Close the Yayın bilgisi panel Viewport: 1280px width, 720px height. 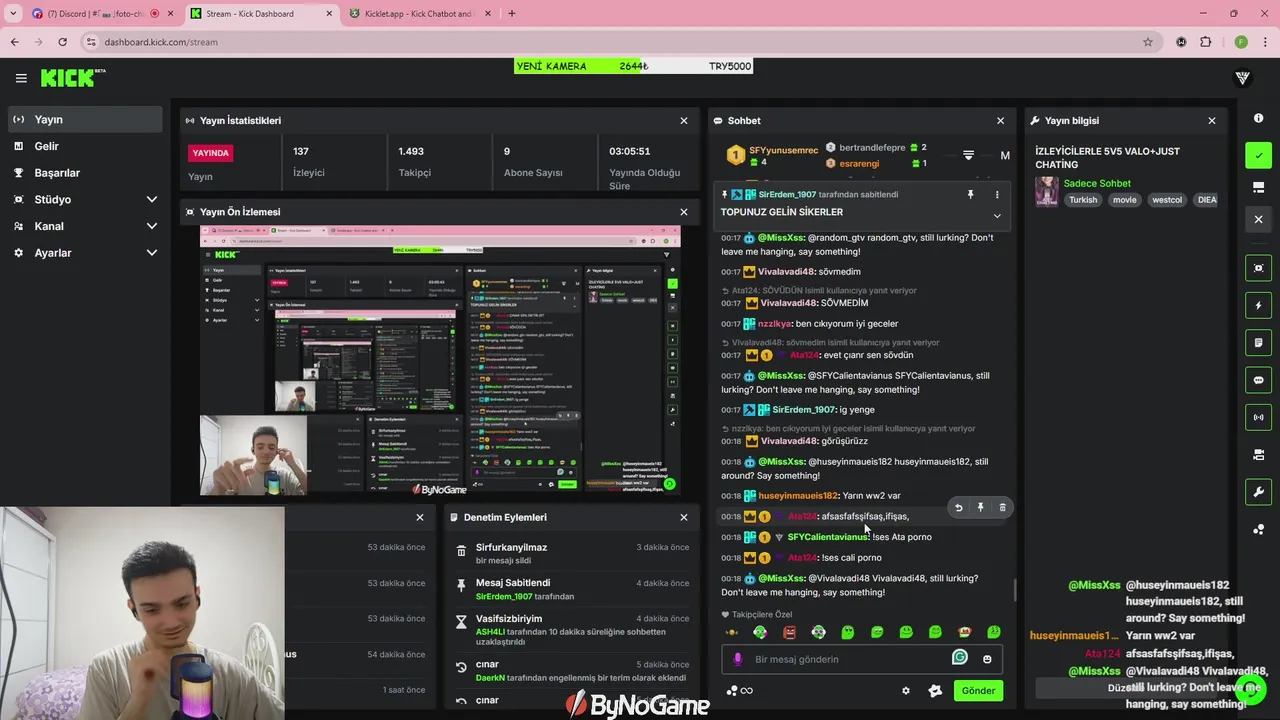click(x=1212, y=120)
